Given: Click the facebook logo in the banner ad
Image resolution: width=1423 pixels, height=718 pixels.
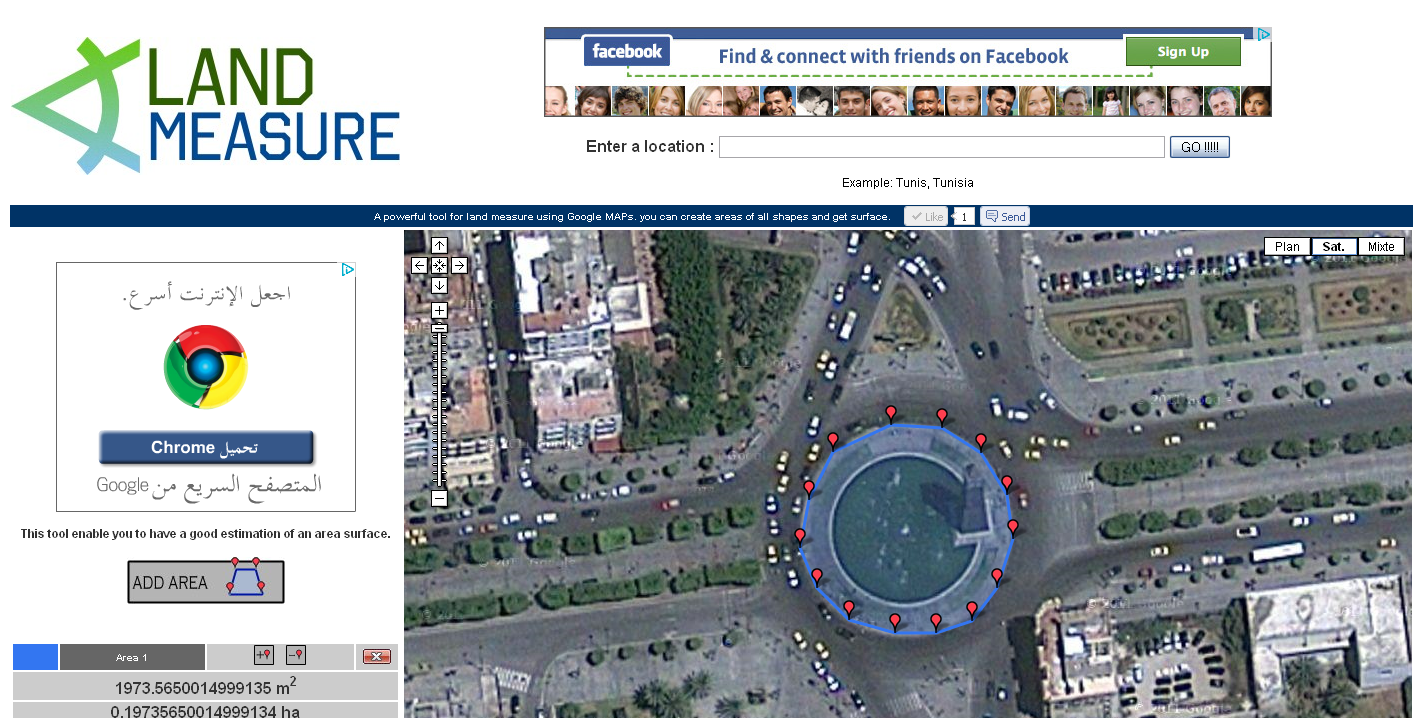Looking at the screenshot, I should pos(627,51).
